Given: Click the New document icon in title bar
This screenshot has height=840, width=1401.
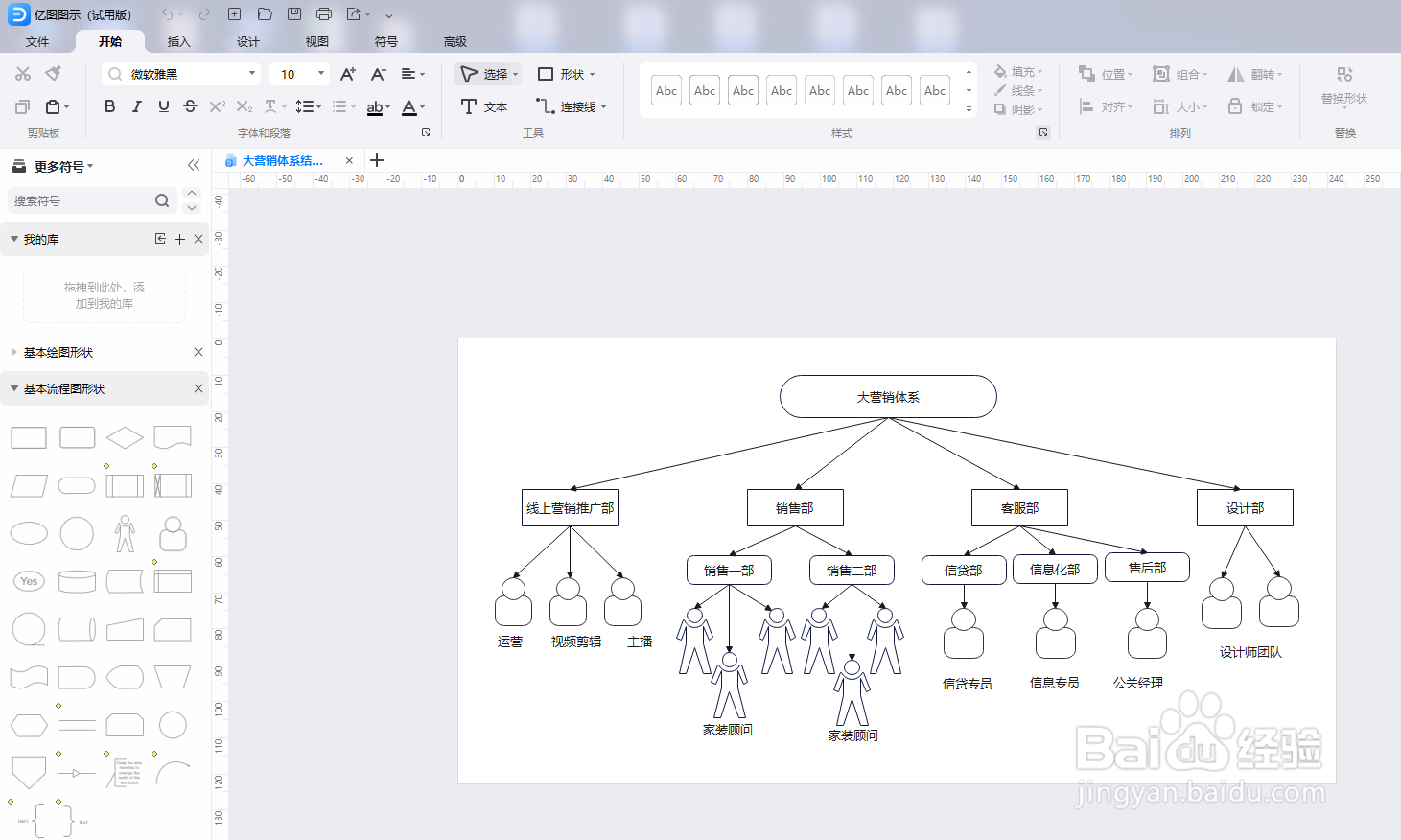Looking at the screenshot, I should 234,14.
